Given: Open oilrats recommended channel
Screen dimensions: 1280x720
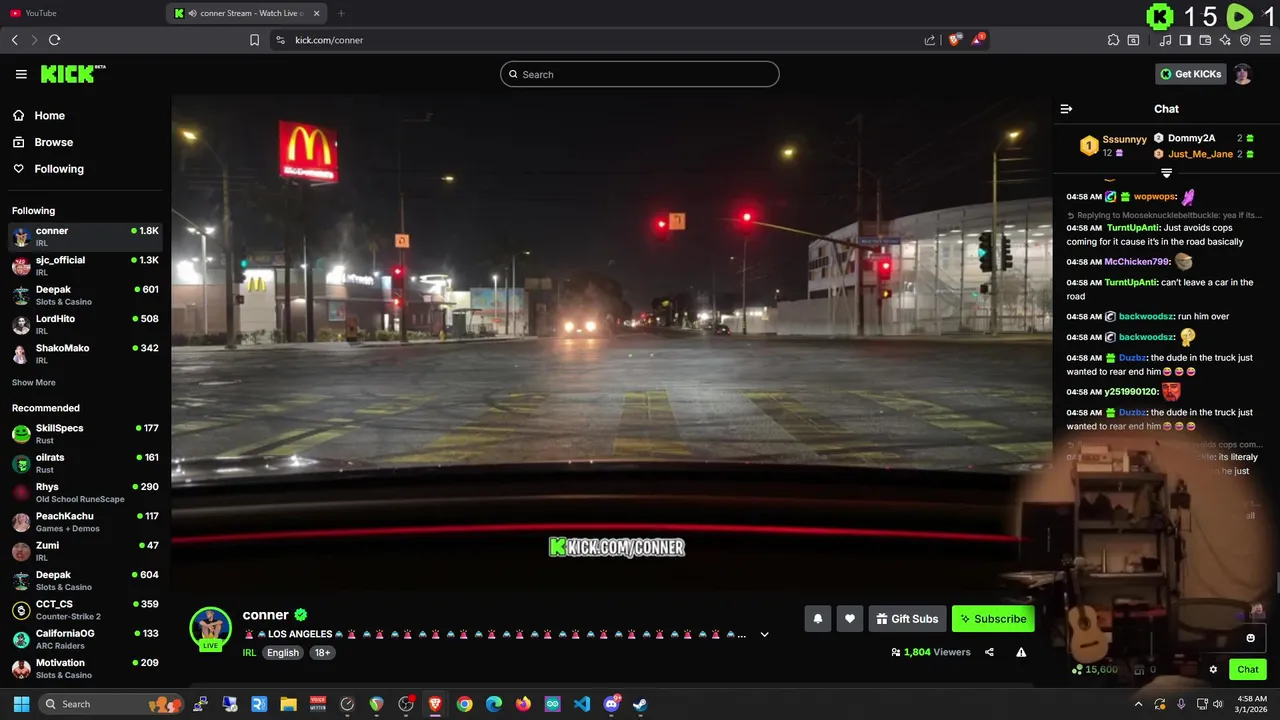Looking at the screenshot, I should [85, 463].
